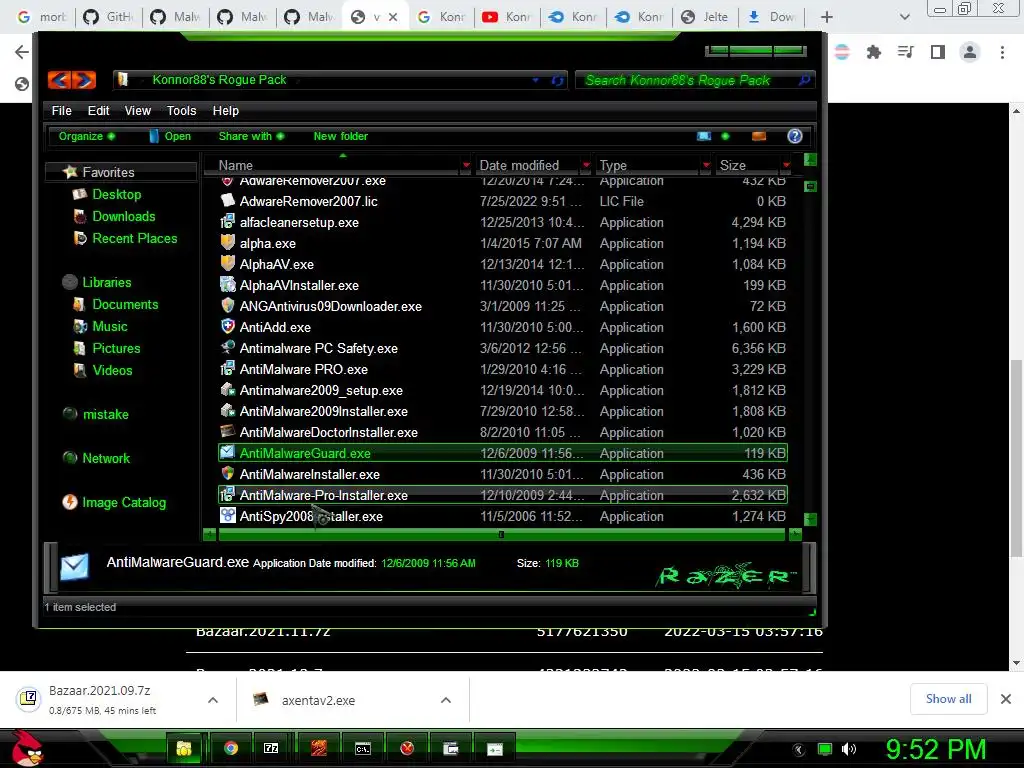
Task: Click the horizontal scrollbar in file list
Action: [502, 534]
